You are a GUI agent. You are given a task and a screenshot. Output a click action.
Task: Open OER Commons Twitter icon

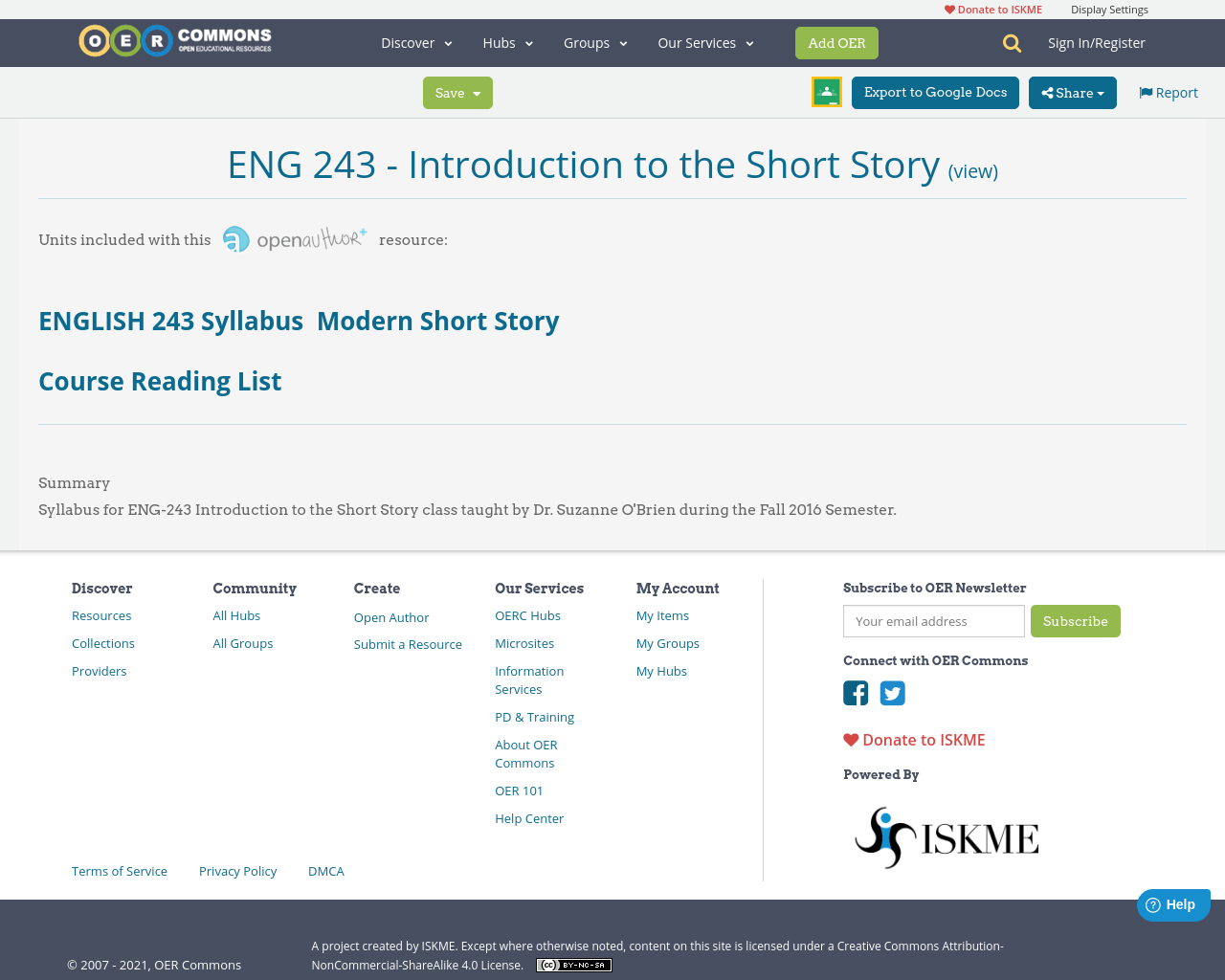click(x=892, y=692)
